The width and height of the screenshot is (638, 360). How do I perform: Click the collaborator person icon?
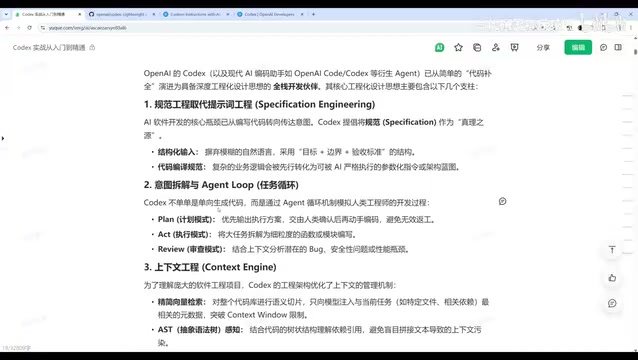(496, 48)
